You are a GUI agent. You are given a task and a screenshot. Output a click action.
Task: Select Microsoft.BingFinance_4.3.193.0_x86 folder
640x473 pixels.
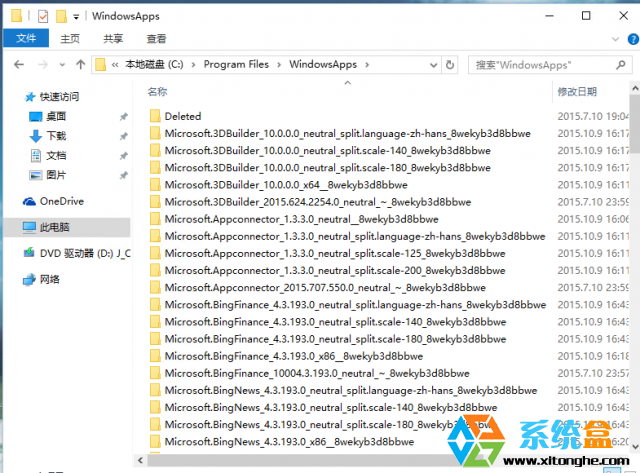click(293, 356)
